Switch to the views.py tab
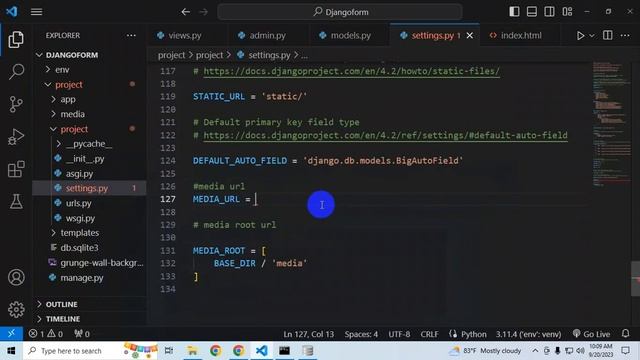The height and width of the screenshot is (360, 640). click(x=185, y=36)
